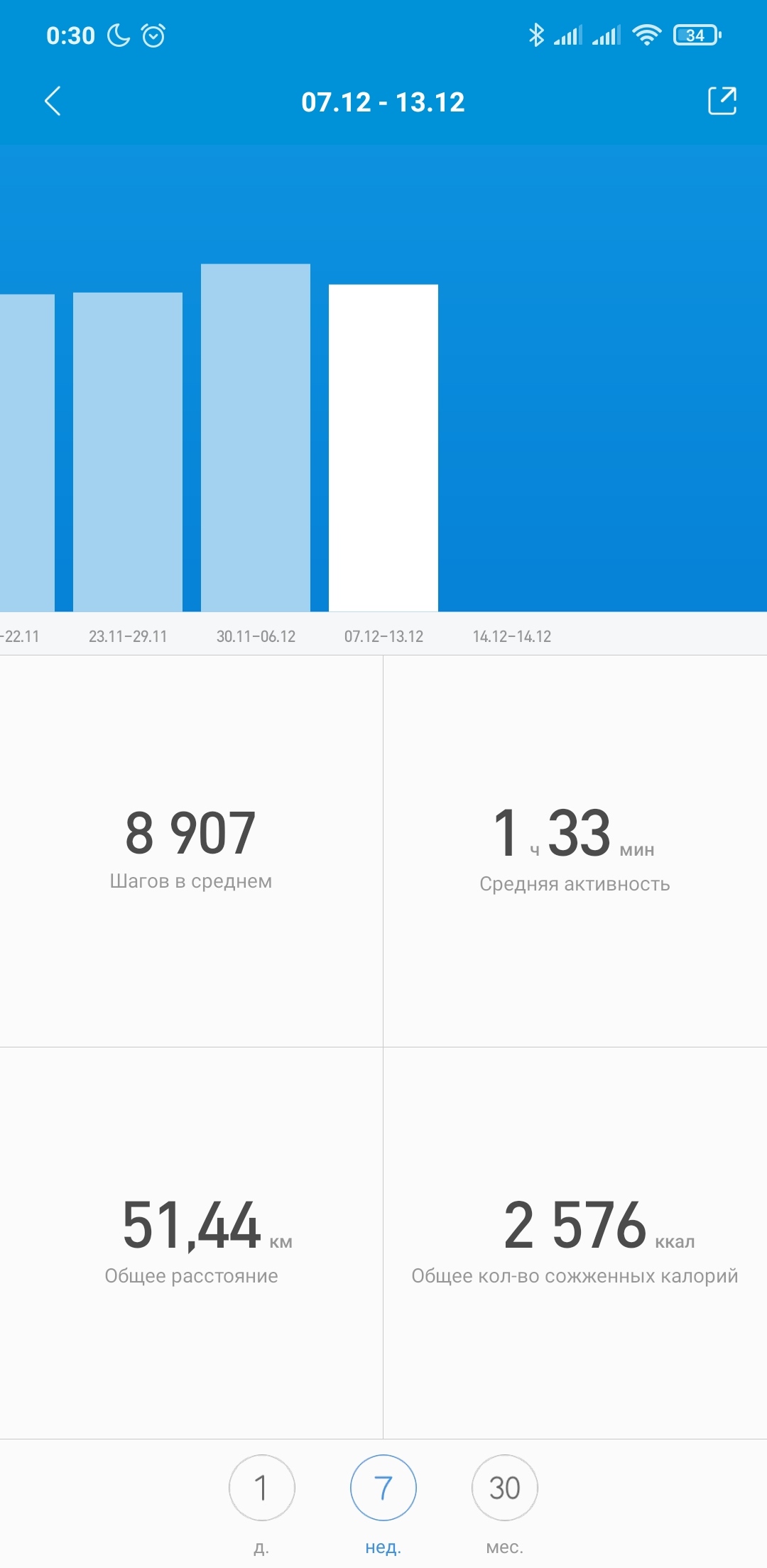Image resolution: width=767 pixels, height=1568 pixels.
Task: Tap the 30.11–06.12 axis label
Action: coord(256,636)
